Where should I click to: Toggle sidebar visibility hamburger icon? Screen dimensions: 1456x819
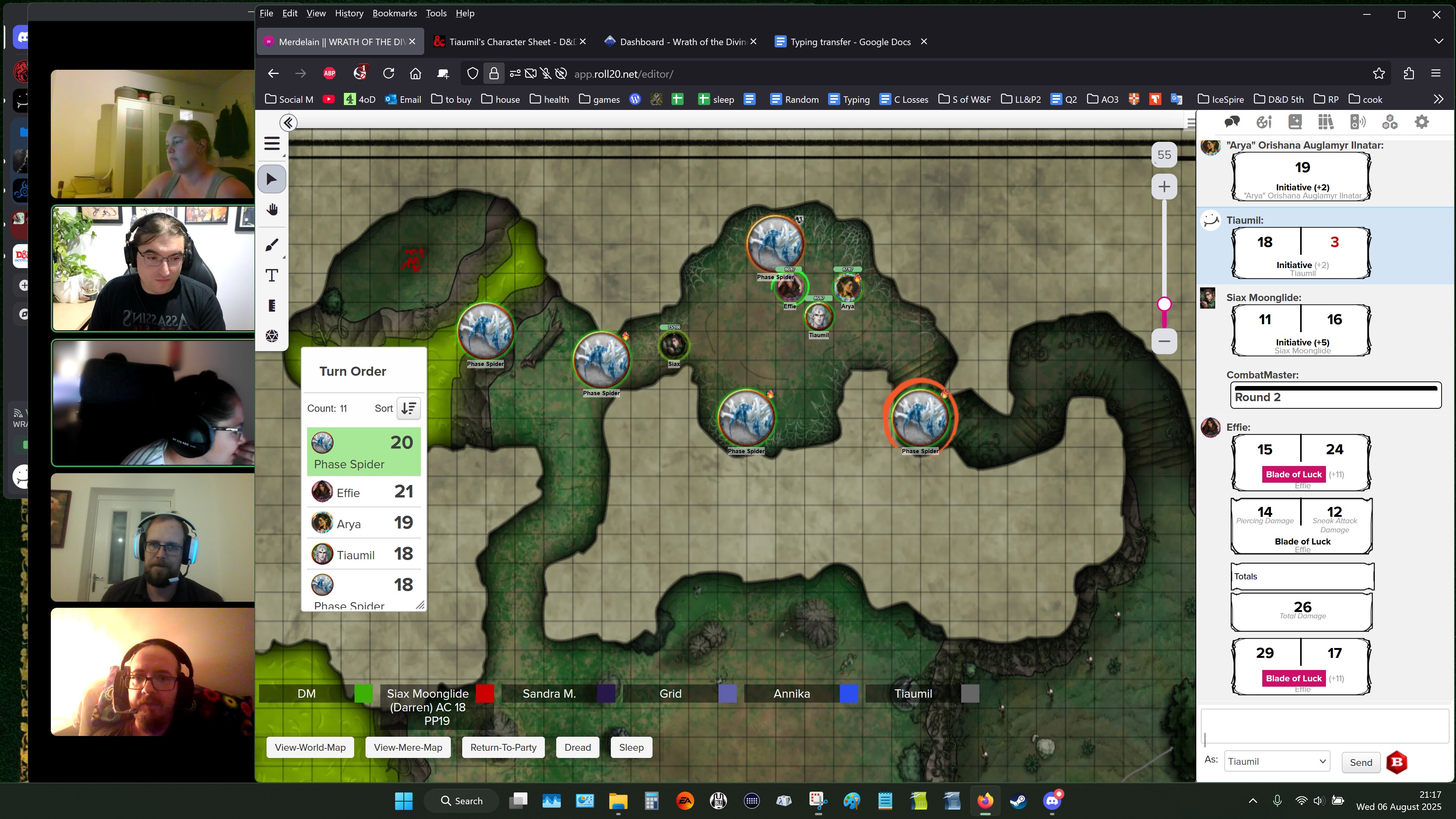1190,122
